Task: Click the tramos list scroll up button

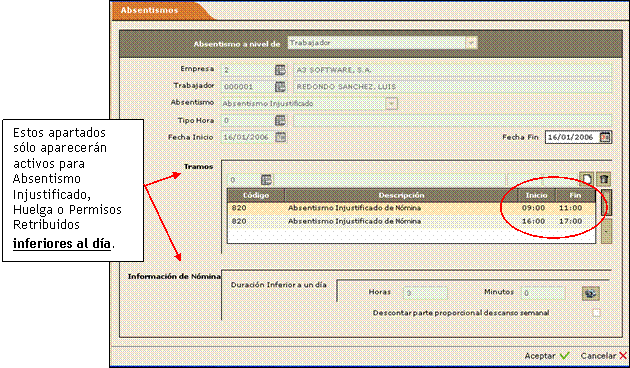Action: [606, 202]
